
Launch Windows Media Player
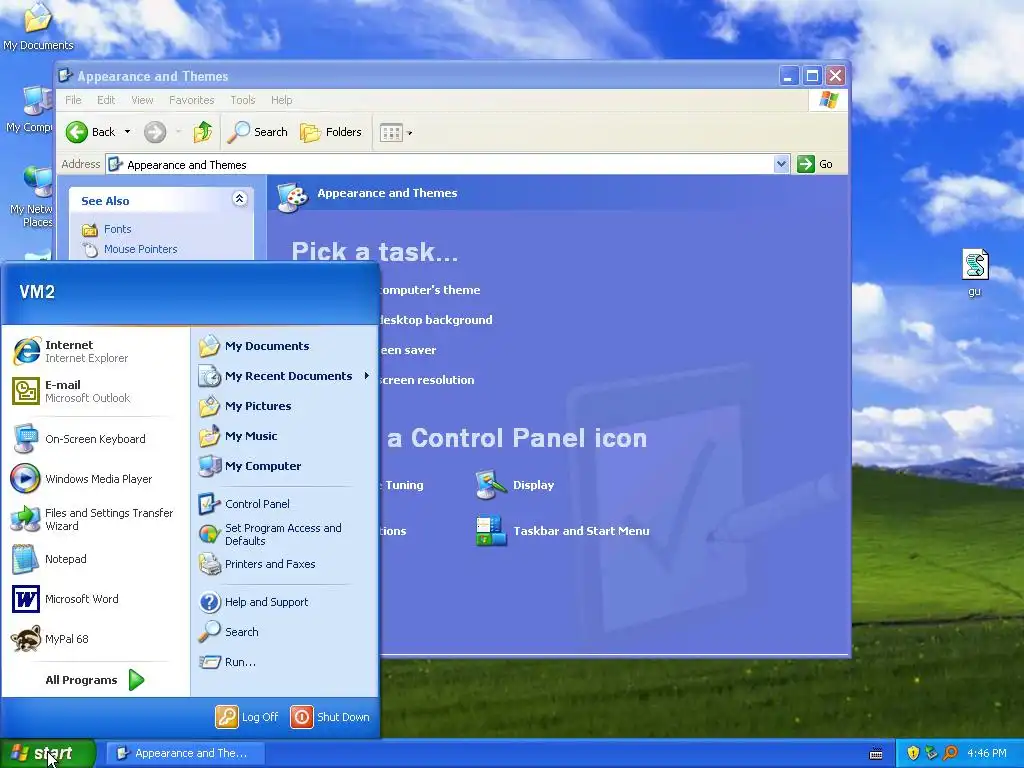pyautogui.click(x=82, y=479)
